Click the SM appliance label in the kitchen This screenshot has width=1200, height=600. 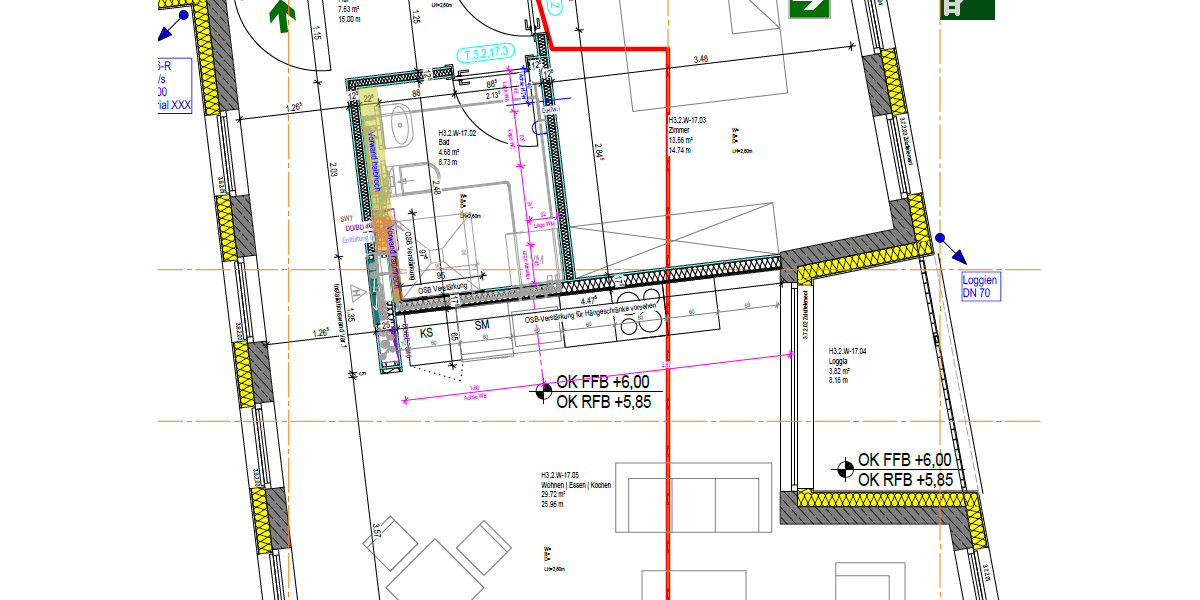tap(482, 325)
